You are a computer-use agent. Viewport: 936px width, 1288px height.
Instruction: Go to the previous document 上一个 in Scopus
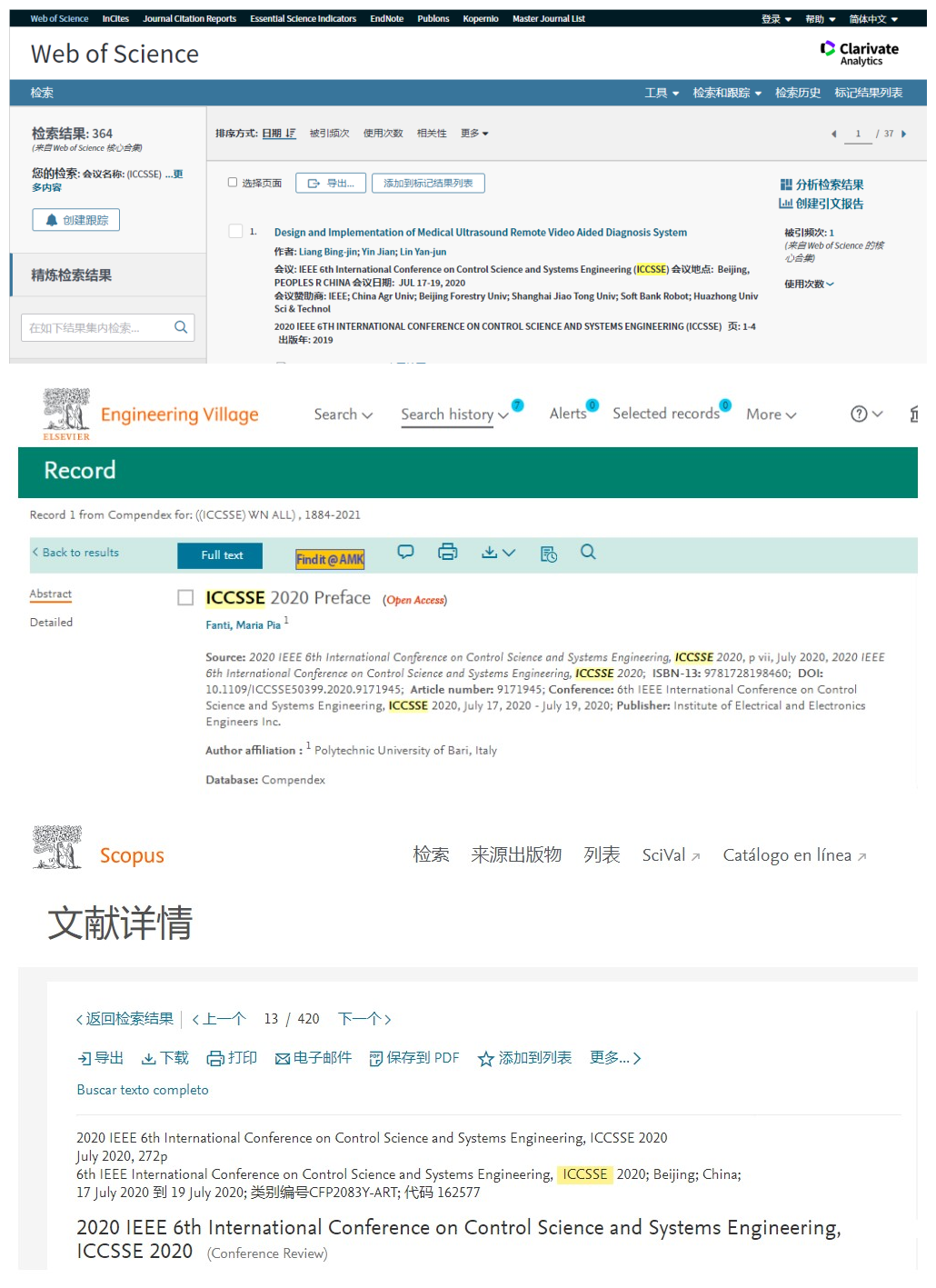pyautogui.click(x=219, y=1019)
